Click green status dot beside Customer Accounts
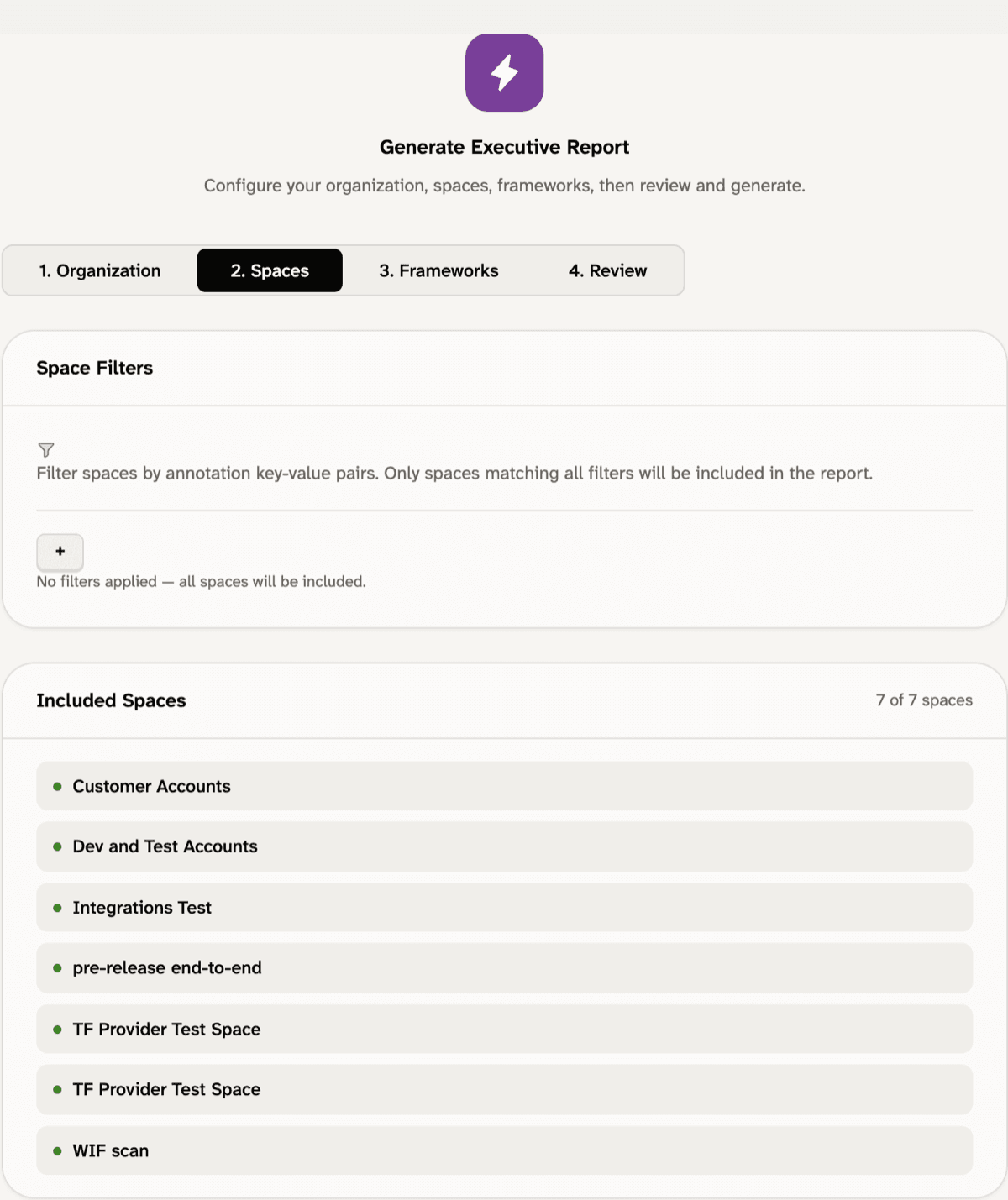Screen dimensions: 1008x1200 click(x=57, y=787)
